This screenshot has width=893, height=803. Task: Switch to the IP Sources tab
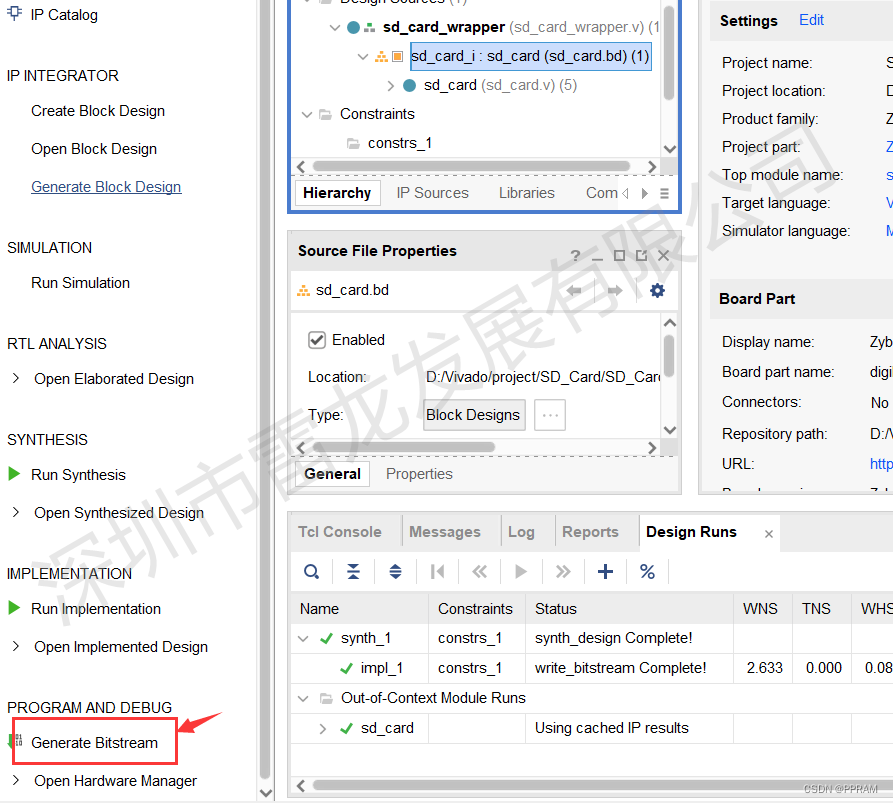pos(432,193)
